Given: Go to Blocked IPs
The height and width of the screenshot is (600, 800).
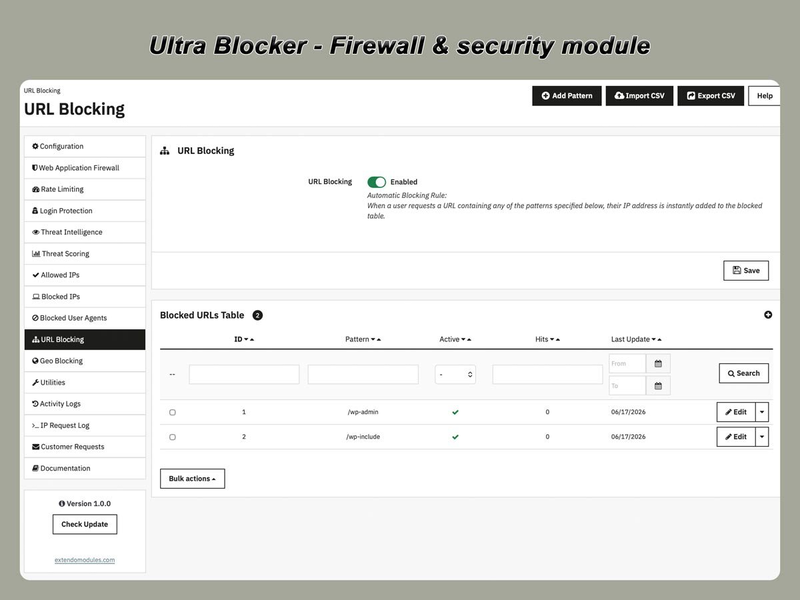Looking at the screenshot, I should 85,296.
